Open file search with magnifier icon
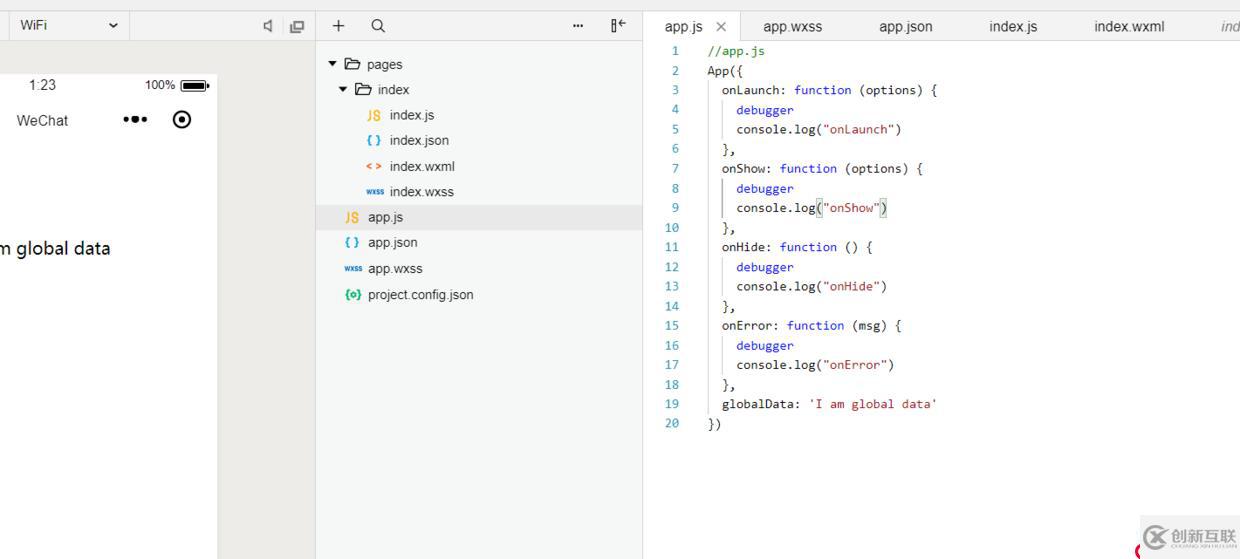The height and width of the screenshot is (559, 1240). (377, 26)
